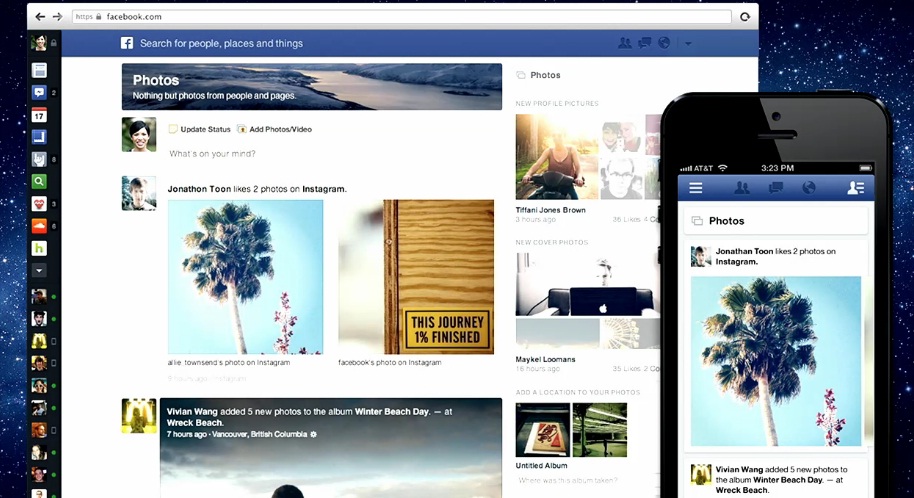Screen dimensions: 914x498
Task: Tap the Photos feed icon on the phone
Action: pos(697,221)
